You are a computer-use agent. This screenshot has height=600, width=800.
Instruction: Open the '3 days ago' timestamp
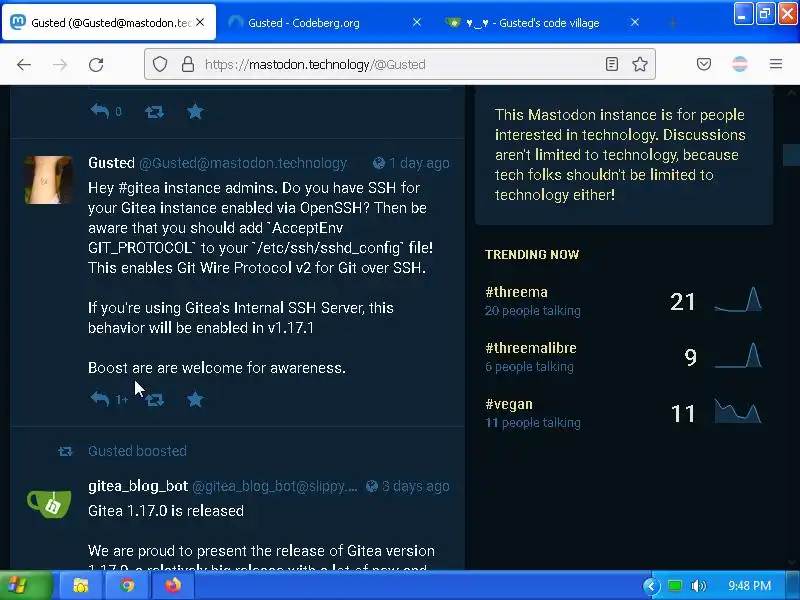(x=416, y=486)
